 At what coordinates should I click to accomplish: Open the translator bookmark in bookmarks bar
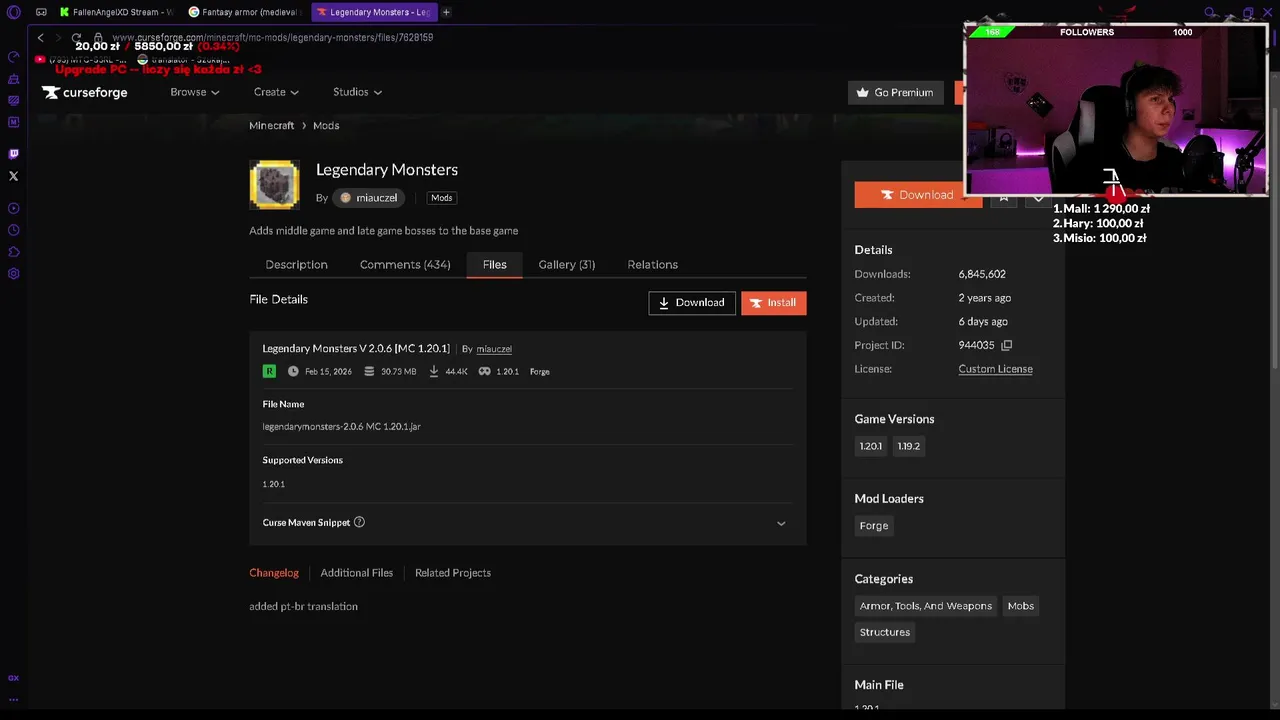[x=183, y=60]
